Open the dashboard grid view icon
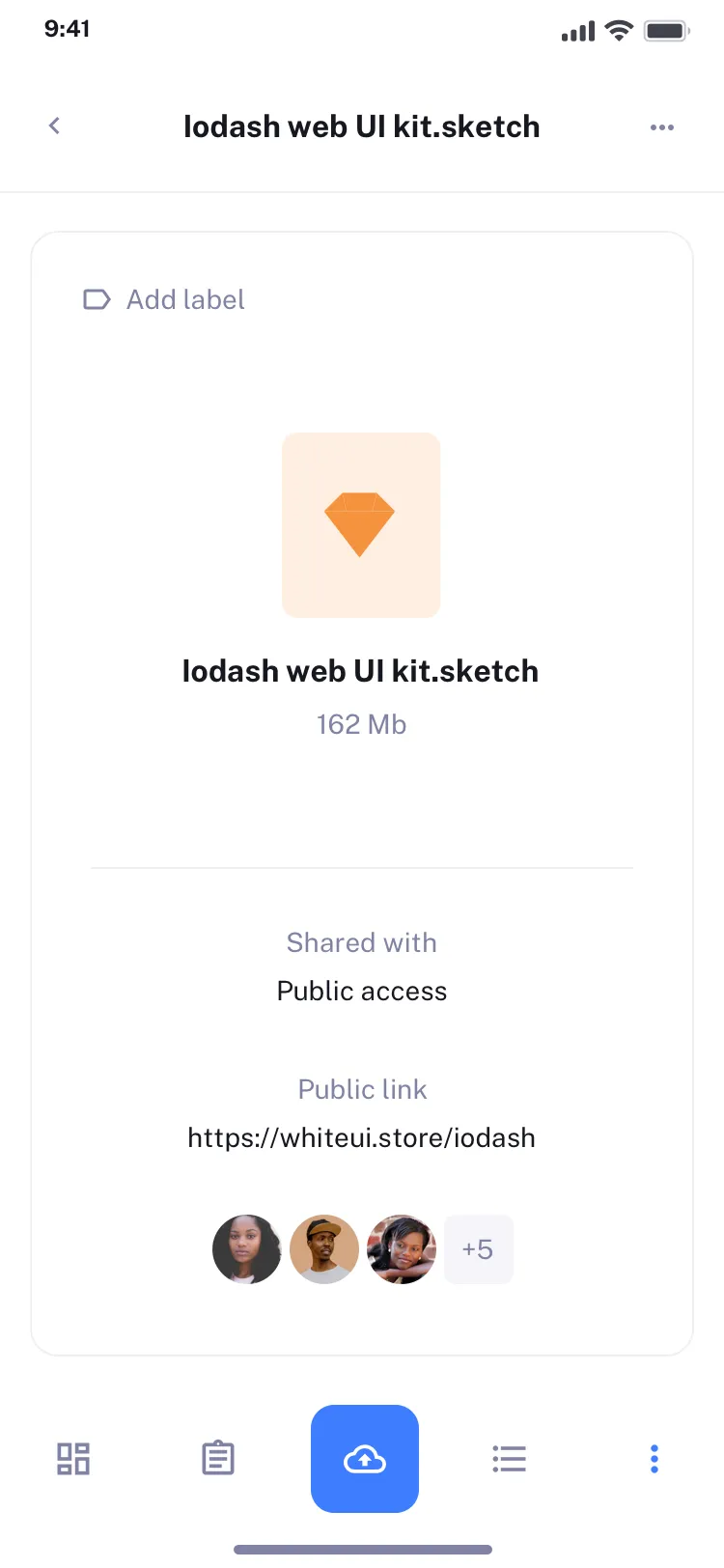Viewport: 724px width, 1568px height. point(72,1458)
